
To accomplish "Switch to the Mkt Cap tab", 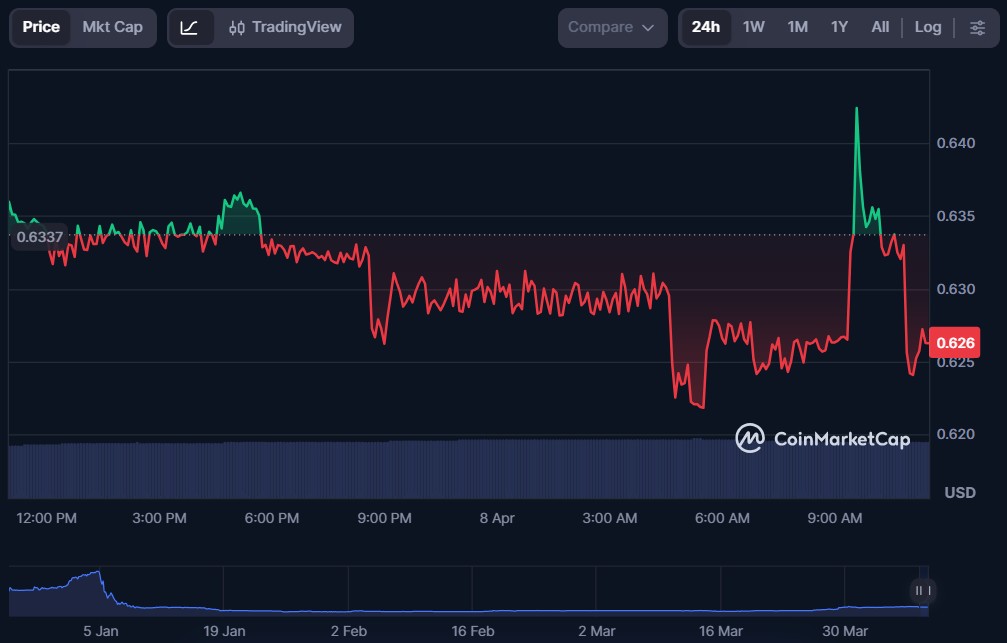I will pos(112,28).
